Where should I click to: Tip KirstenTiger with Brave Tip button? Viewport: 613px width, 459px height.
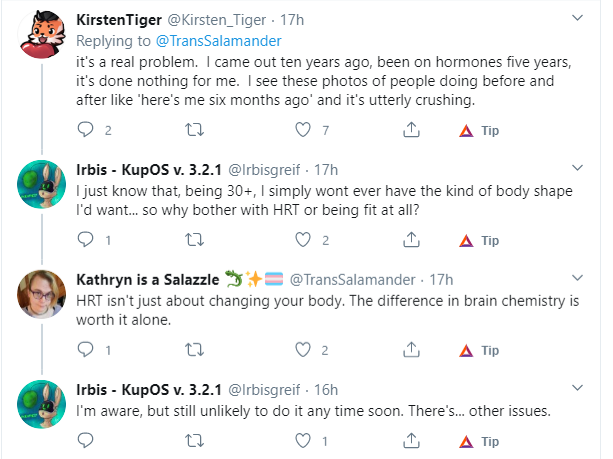[479, 130]
